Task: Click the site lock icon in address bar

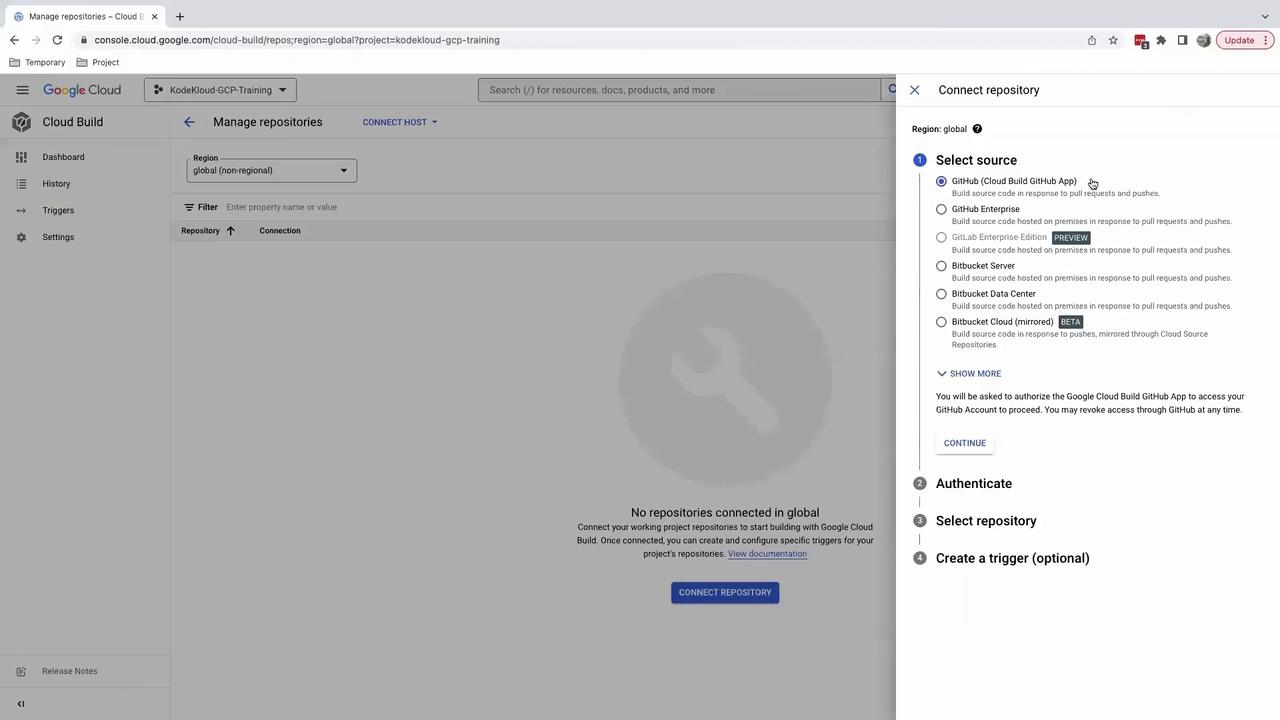Action: click(x=84, y=40)
